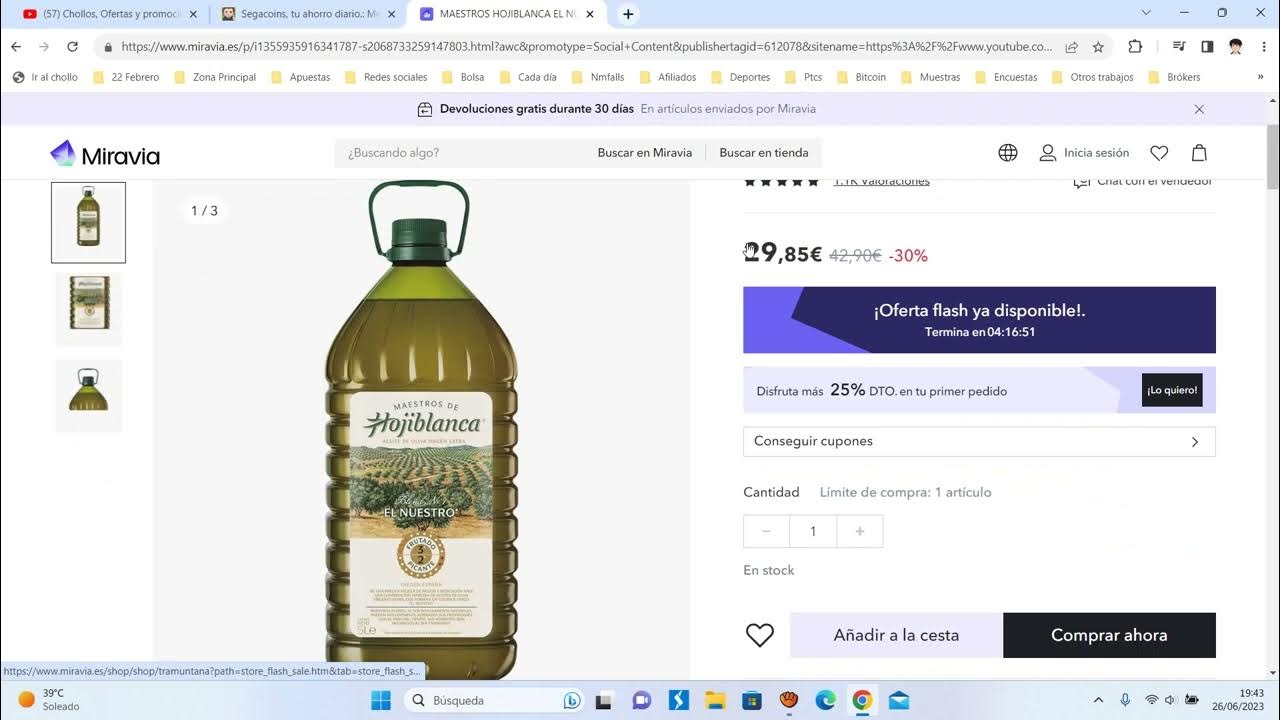Screen dimensions: 1280x720
Task: Open Chrome side panel icon
Action: coord(1207,46)
